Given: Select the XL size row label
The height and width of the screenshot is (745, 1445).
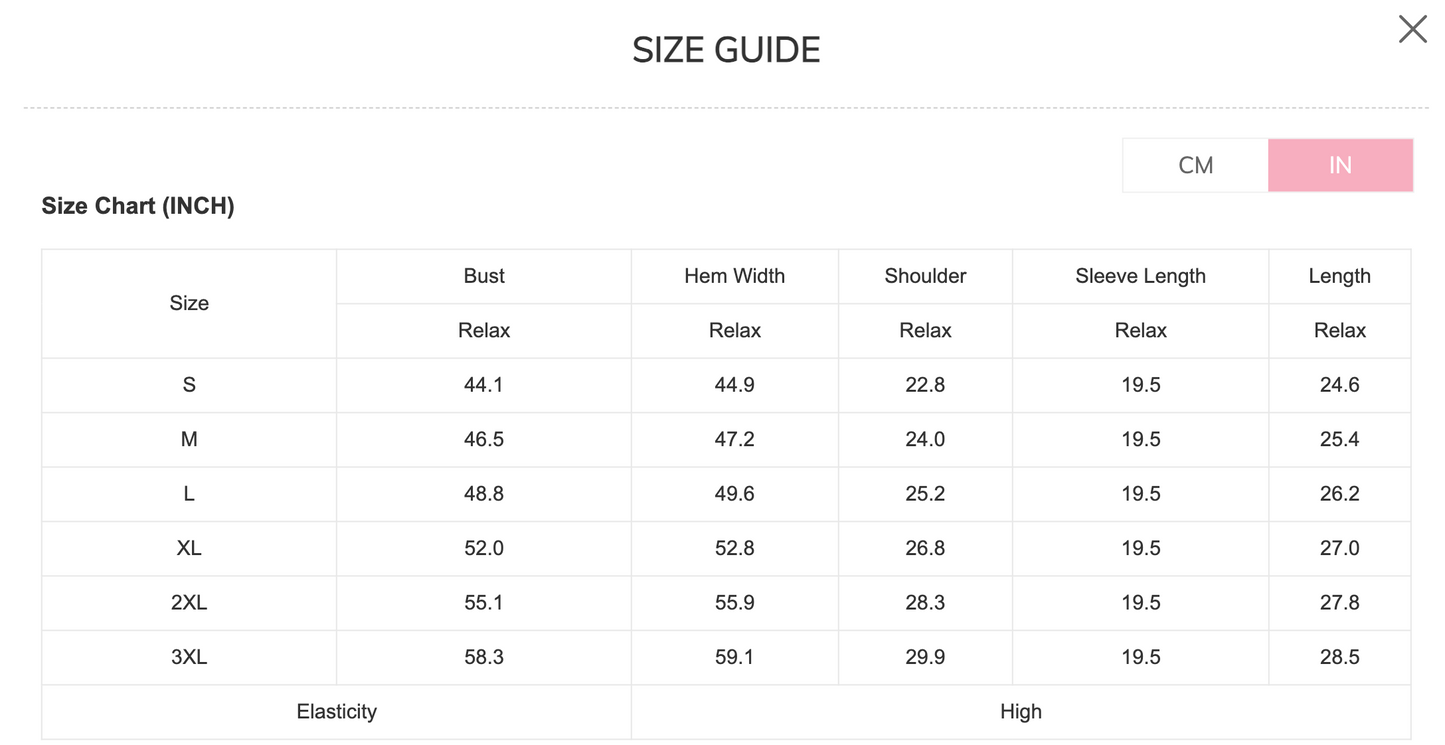Looking at the screenshot, I should pos(189,548).
